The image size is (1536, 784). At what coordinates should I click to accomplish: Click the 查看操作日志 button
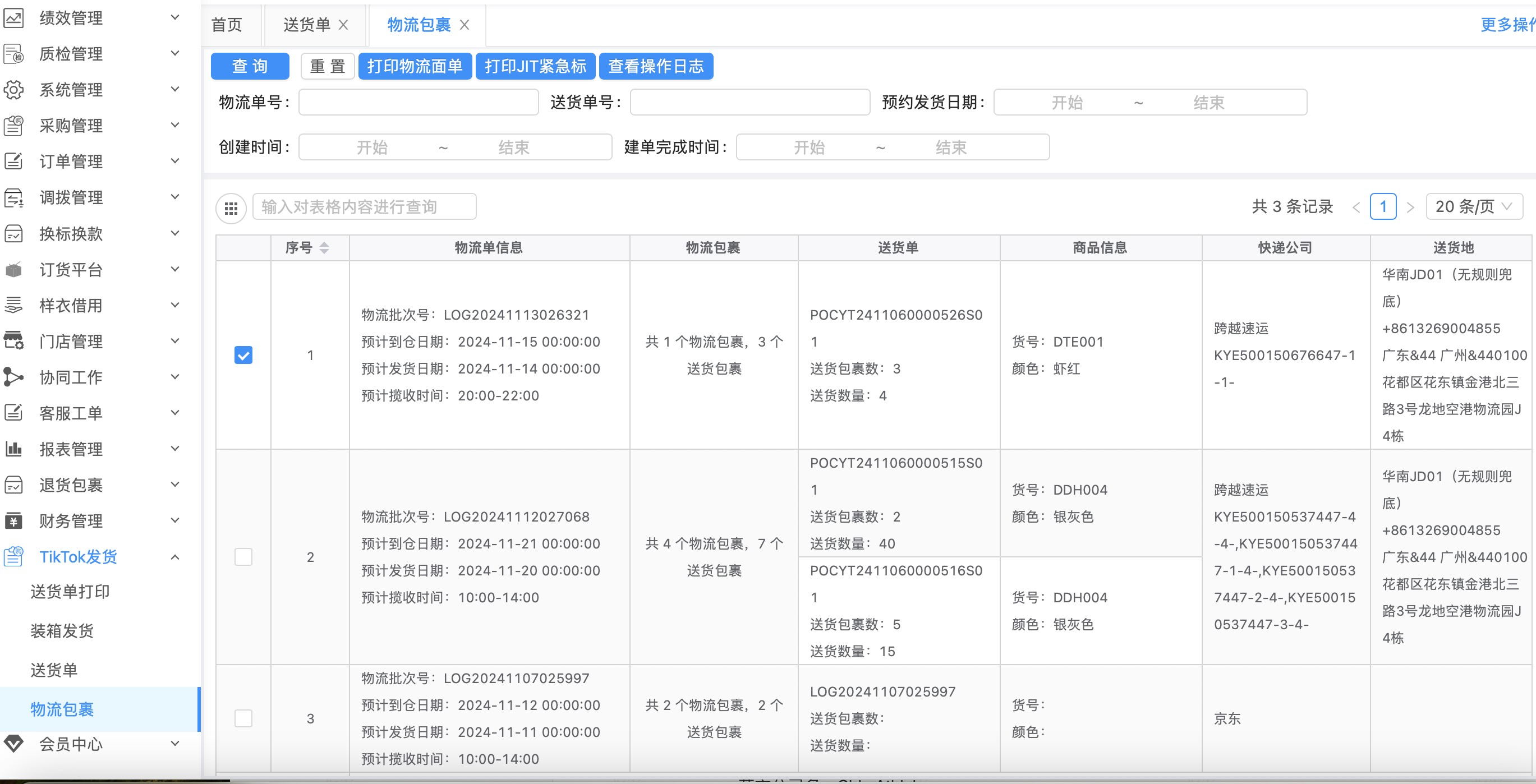coord(655,66)
